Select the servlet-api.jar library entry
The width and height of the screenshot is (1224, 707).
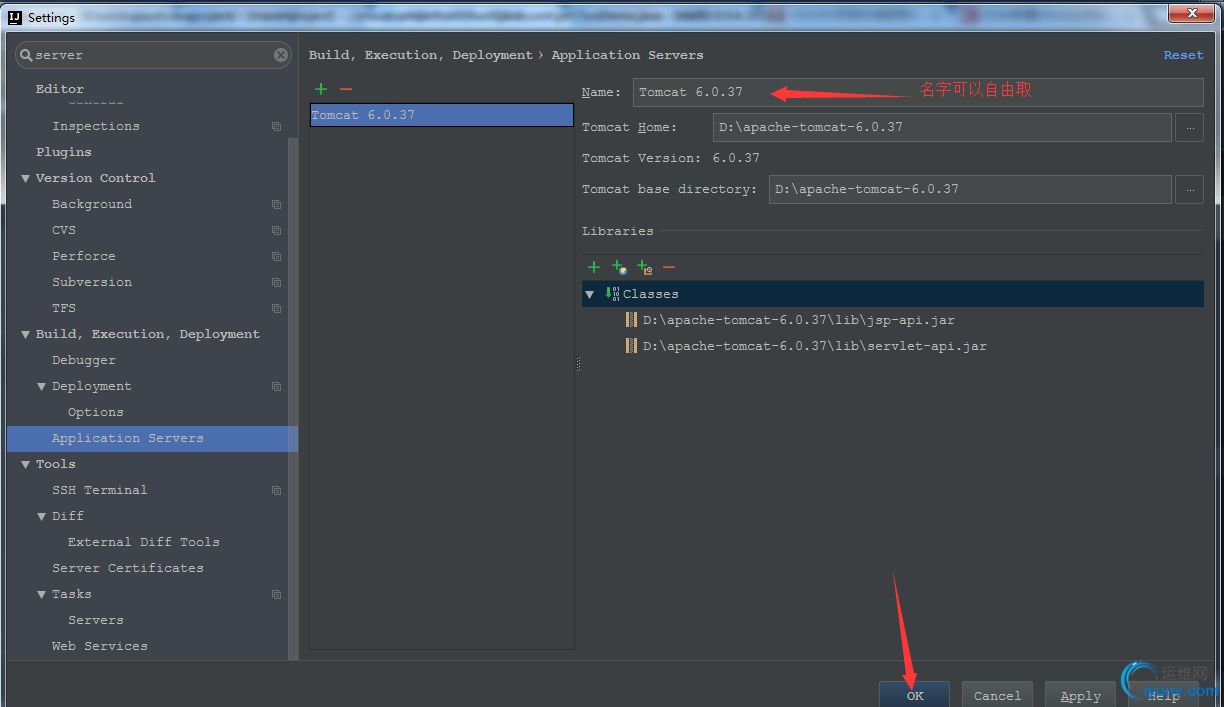pyautogui.click(x=814, y=346)
